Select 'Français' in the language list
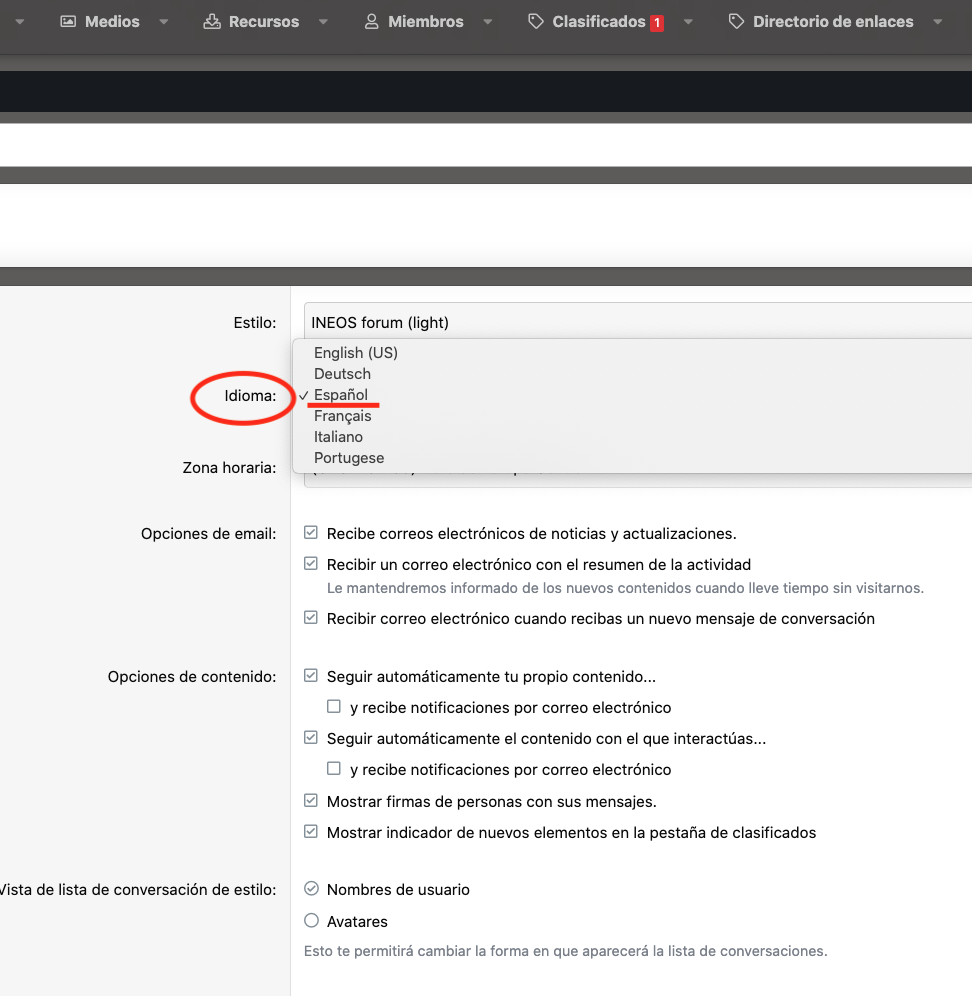Screen dimensions: 972x996 [x=343, y=415]
